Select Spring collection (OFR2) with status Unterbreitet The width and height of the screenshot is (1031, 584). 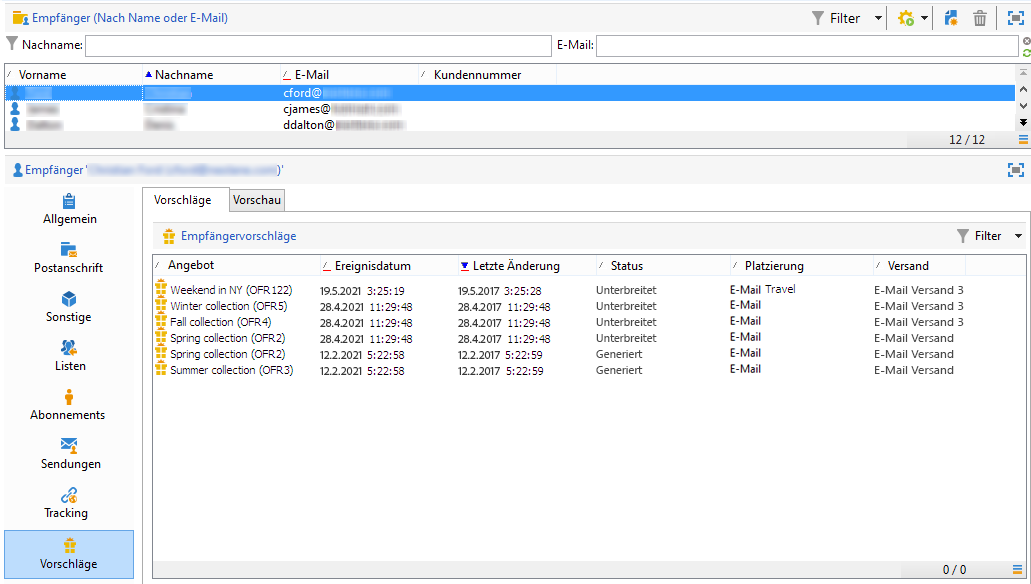pos(228,338)
